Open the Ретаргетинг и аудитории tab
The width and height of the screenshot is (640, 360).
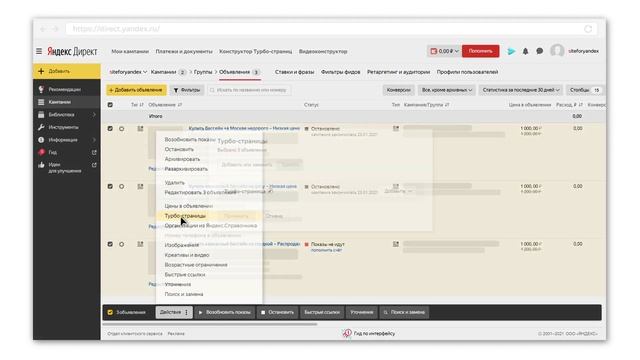[x=398, y=72]
